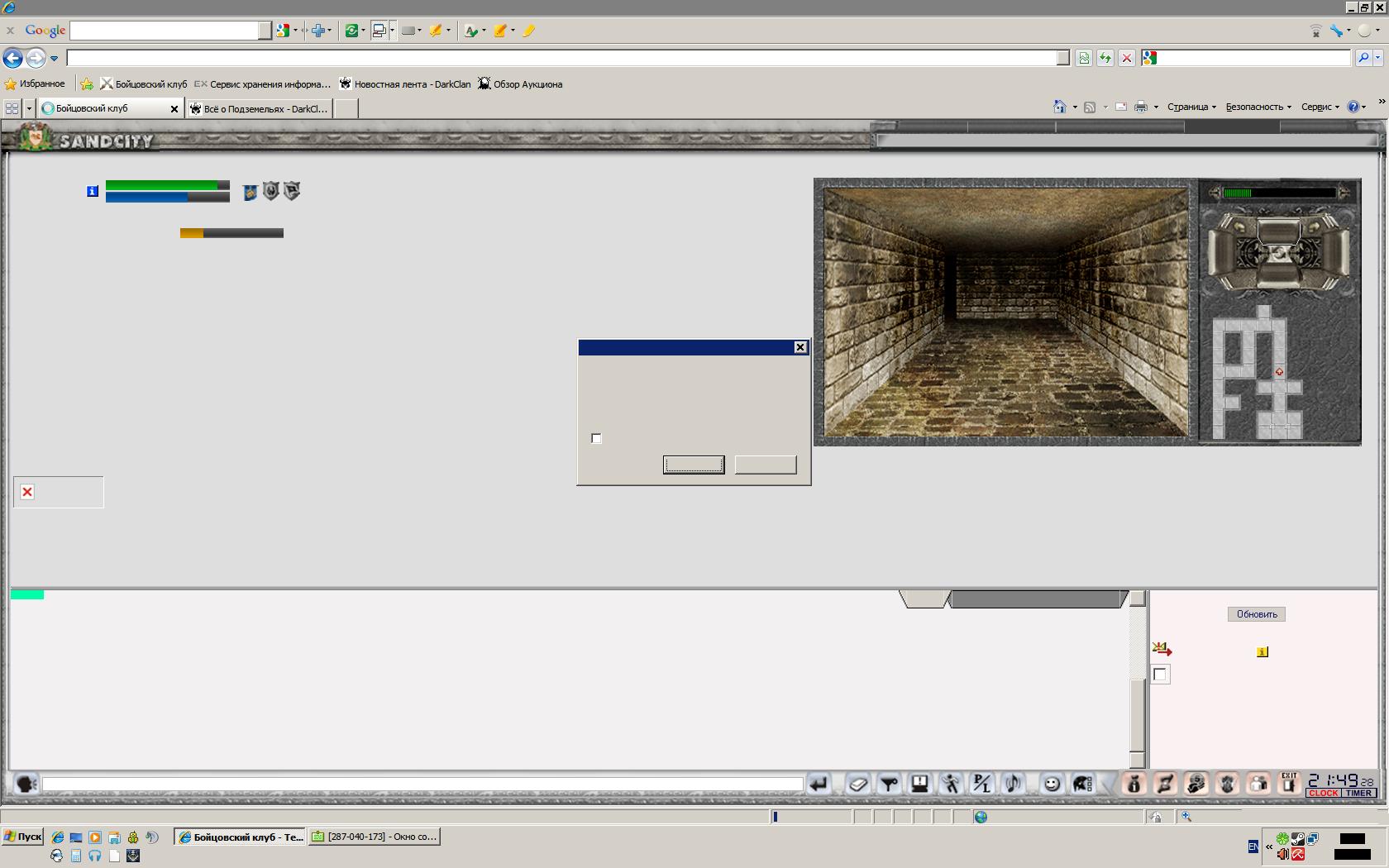Open the tab list dropdown arrow
Viewport: 1389px width, 868px height.
pos(29,108)
